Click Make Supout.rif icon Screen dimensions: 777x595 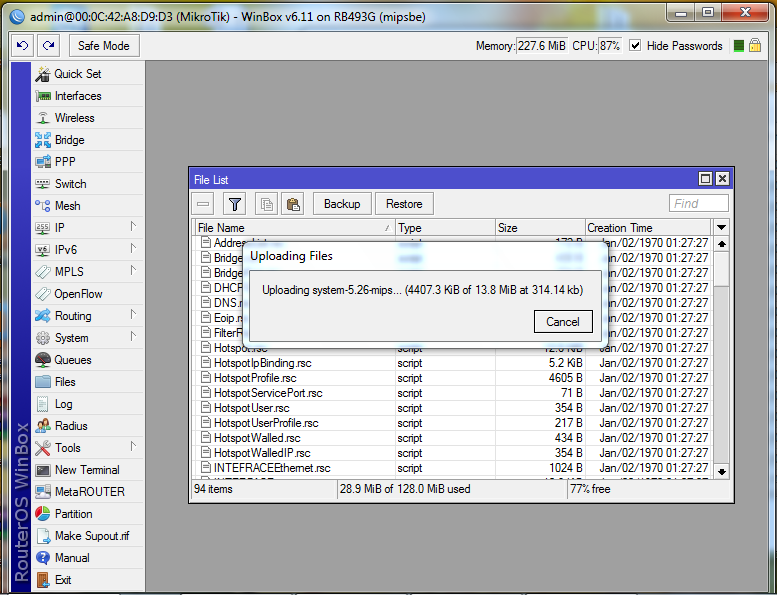click(x=43, y=536)
